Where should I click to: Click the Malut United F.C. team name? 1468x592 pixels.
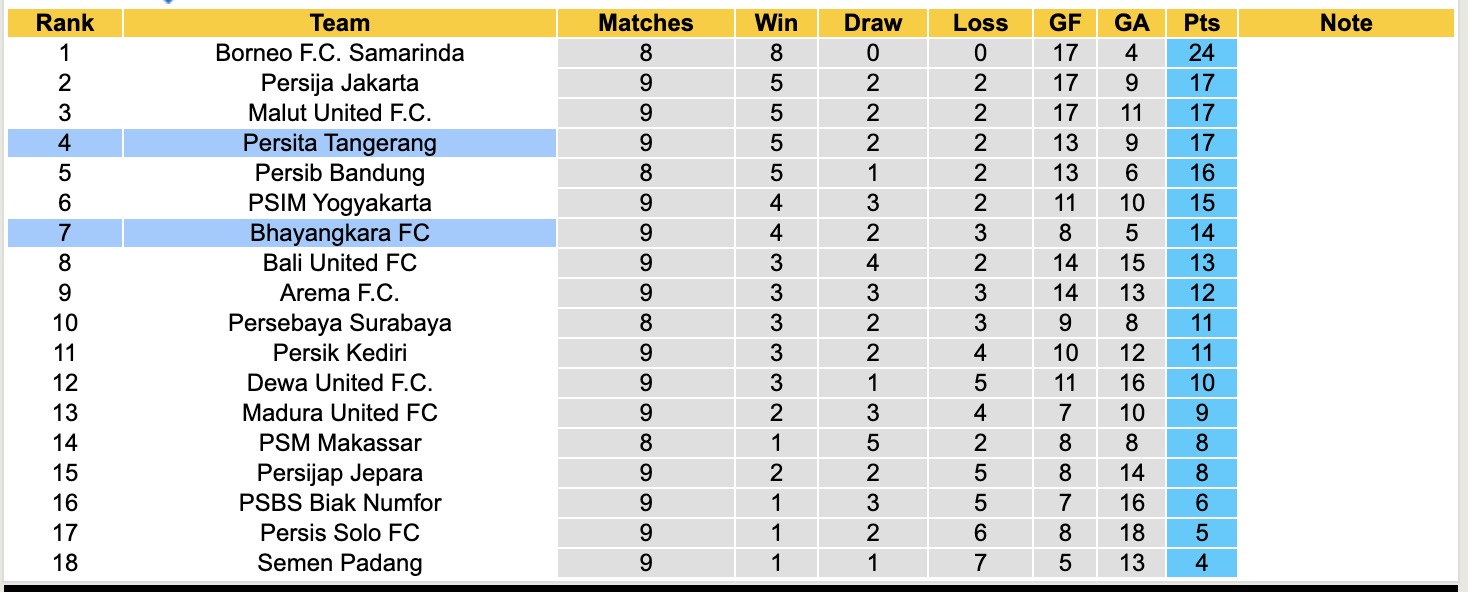[x=340, y=113]
